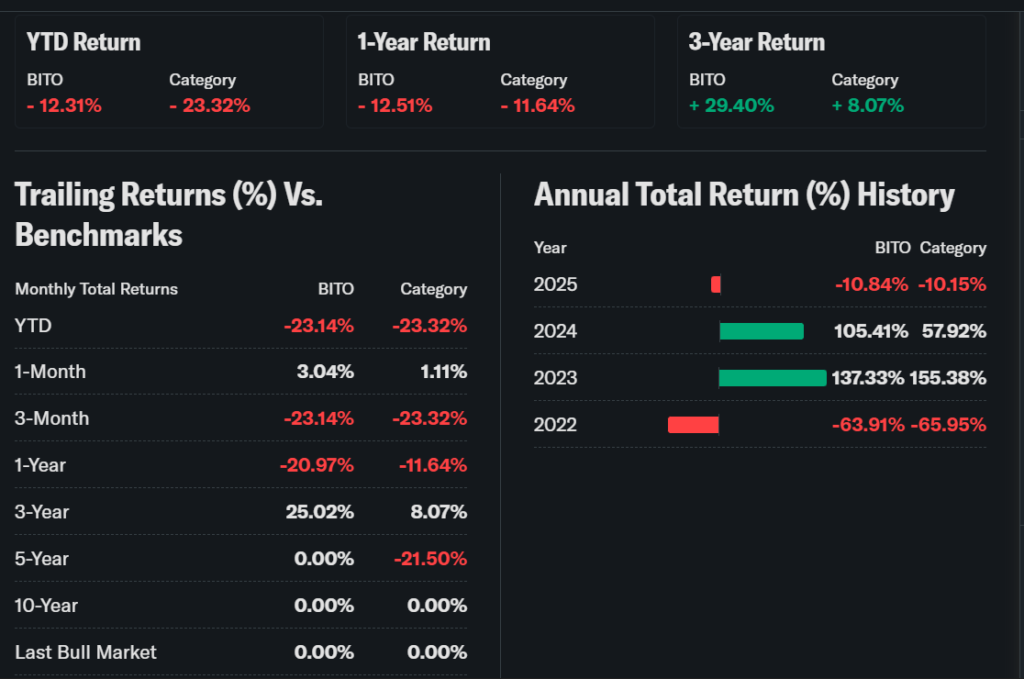The width and height of the screenshot is (1024, 679).
Task: Click the 155.38% category return for 2023
Action: pos(948,378)
